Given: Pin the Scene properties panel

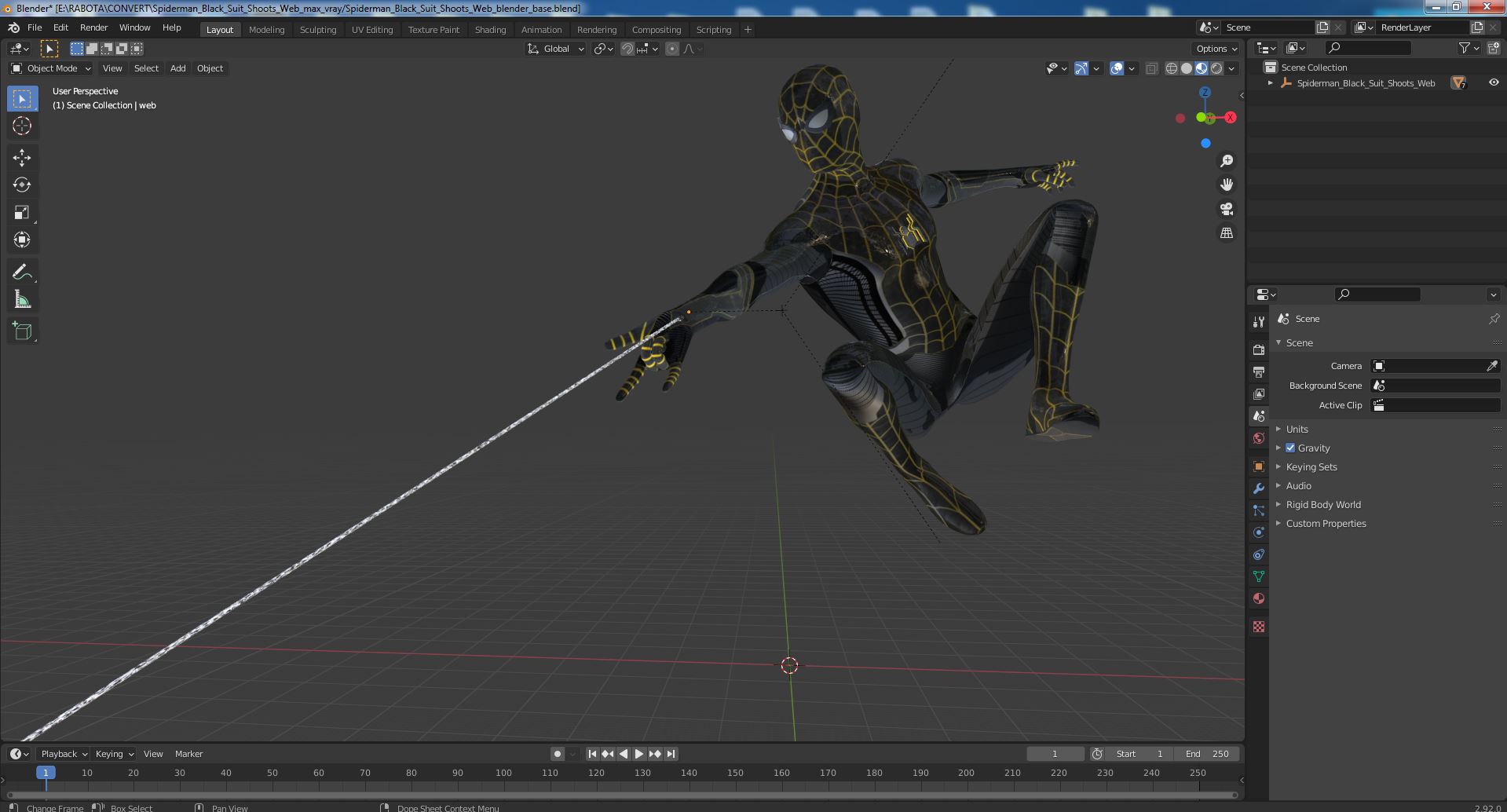Looking at the screenshot, I should 1494,319.
